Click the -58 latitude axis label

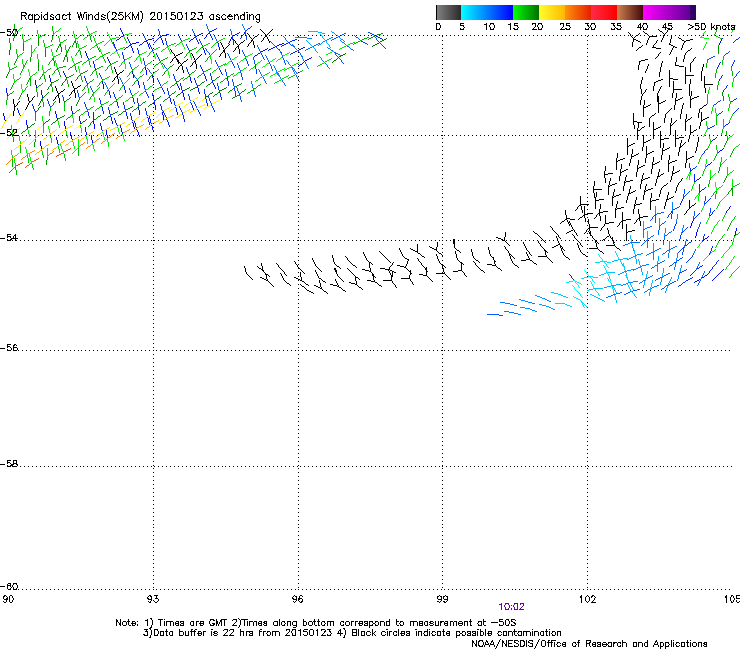pyautogui.click(x=9, y=464)
